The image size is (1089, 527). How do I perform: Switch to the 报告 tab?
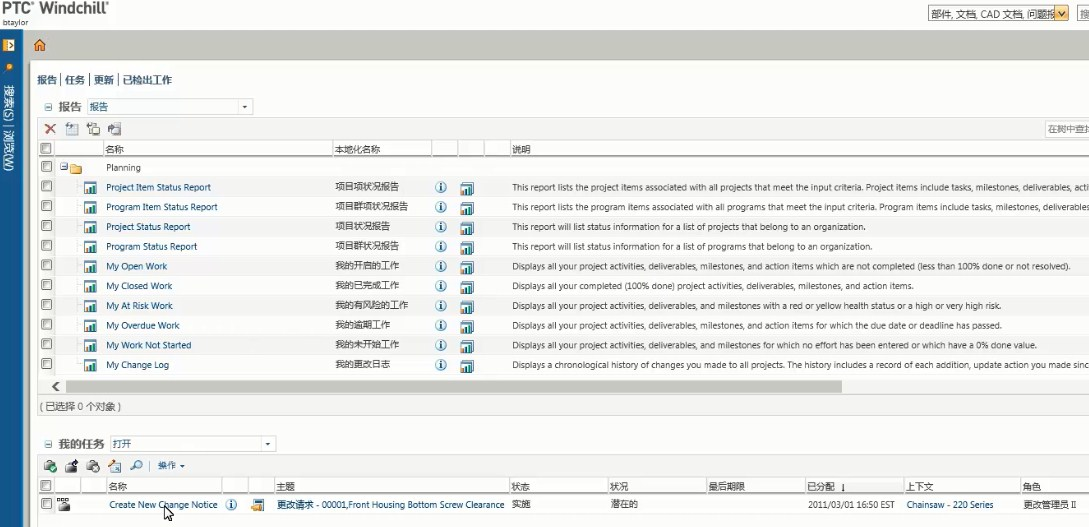tap(47, 80)
